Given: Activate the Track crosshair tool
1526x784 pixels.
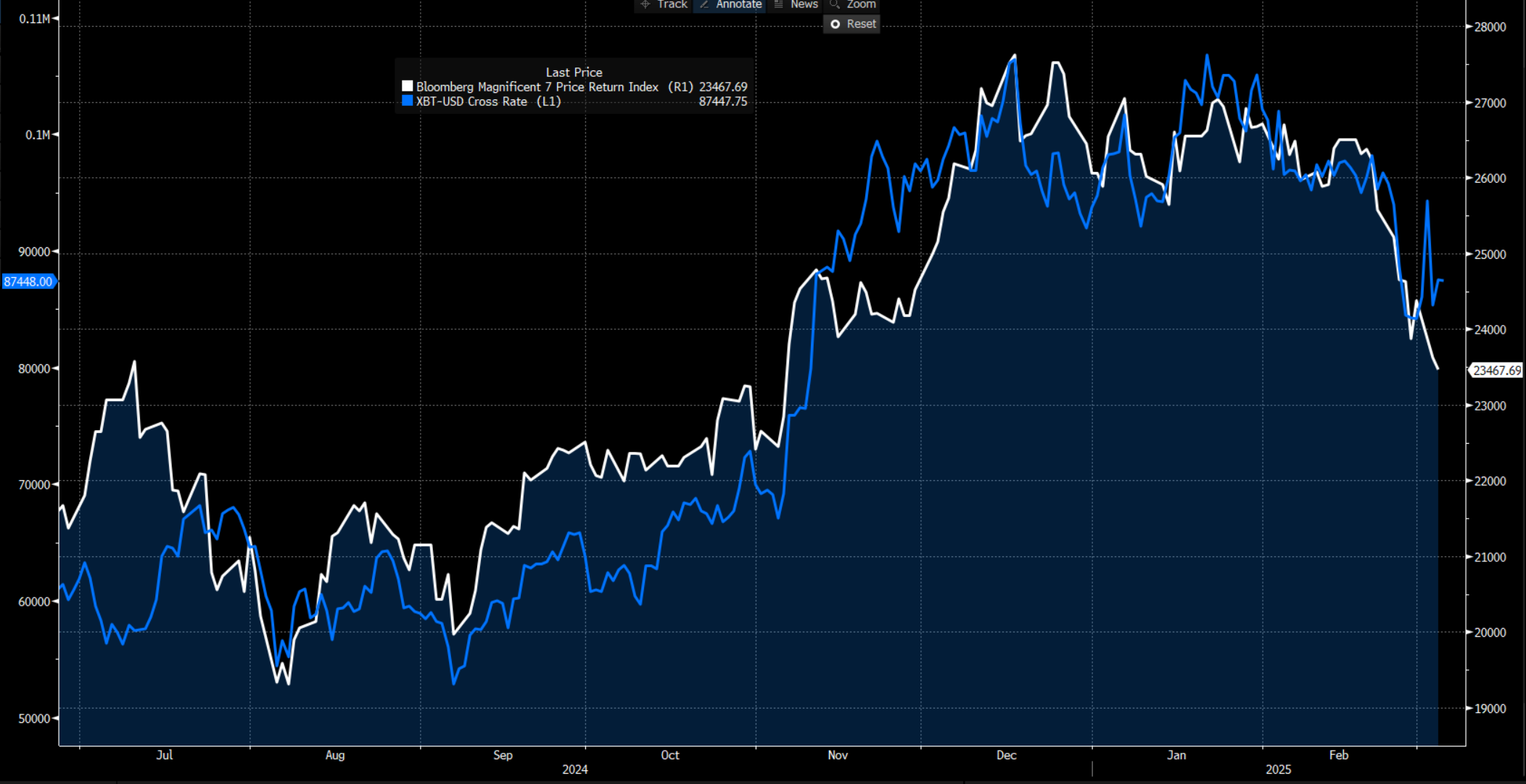Looking at the screenshot, I should pos(664,5).
